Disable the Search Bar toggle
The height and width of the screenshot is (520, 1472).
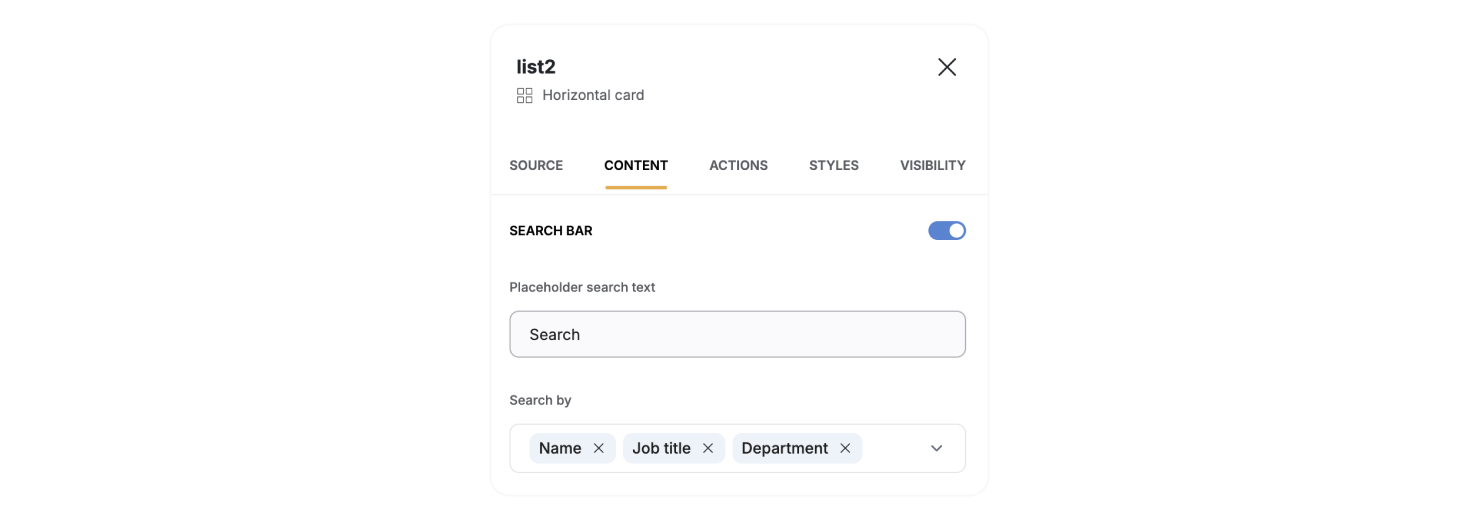coord(946,231)
